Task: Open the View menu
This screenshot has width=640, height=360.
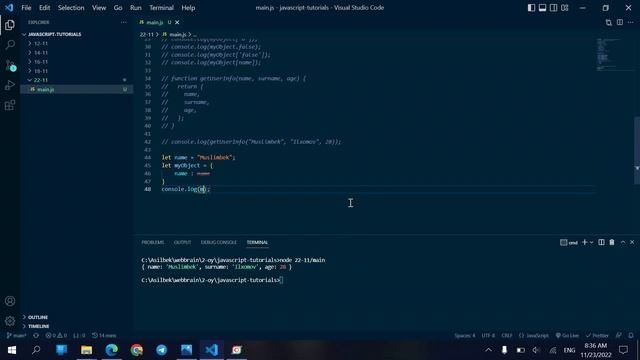Action: [99, 8]
